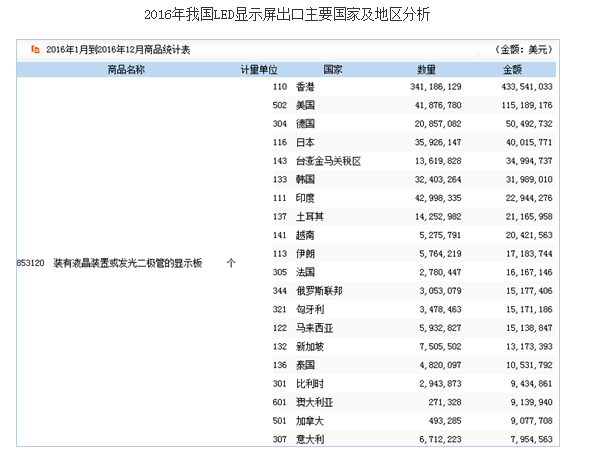596x459 pixels.
Task: Select USA amount 115,189,176
Action: (527, 105)
